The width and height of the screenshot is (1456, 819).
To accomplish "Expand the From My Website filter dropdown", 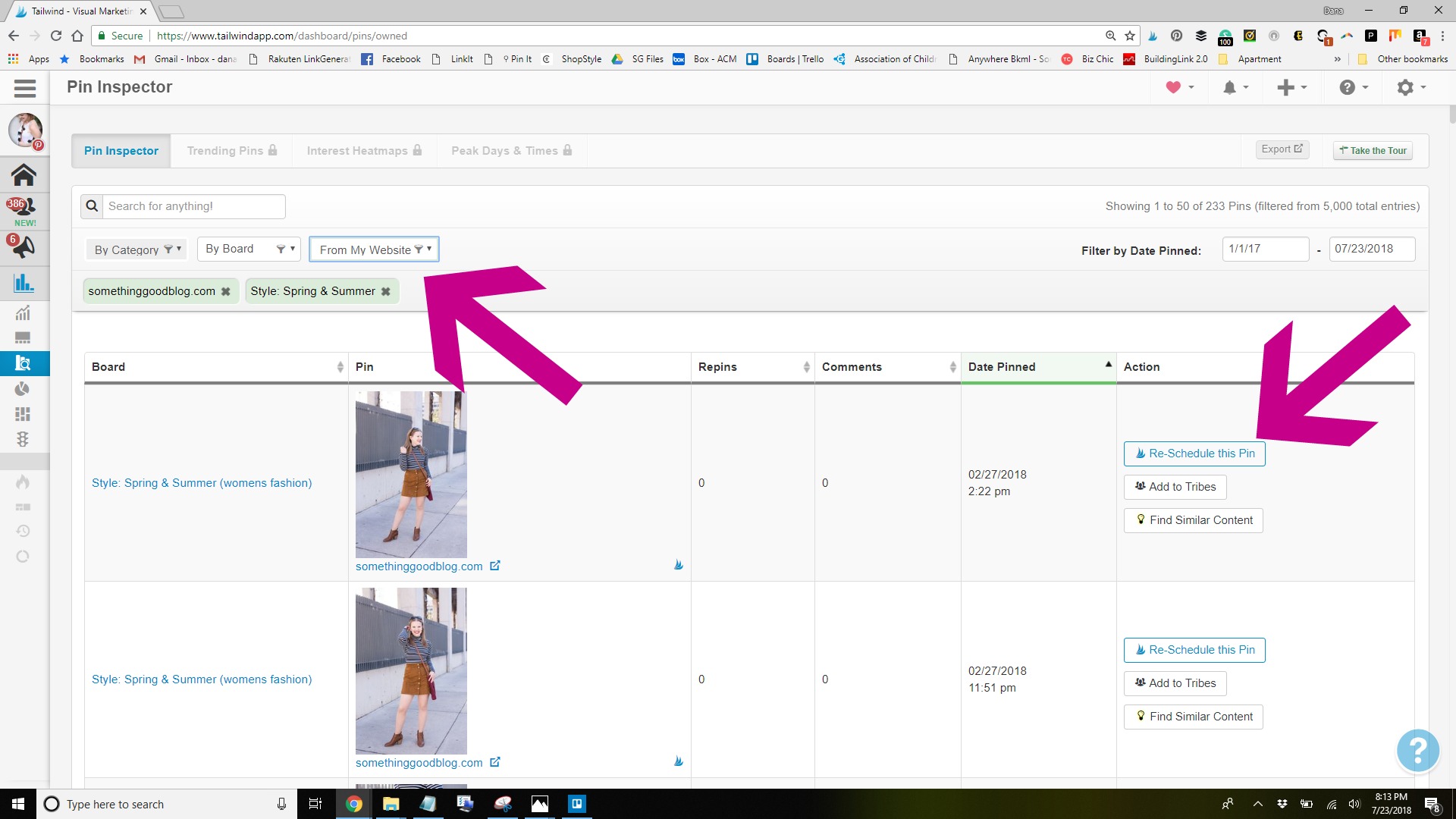I will point(374,249).
